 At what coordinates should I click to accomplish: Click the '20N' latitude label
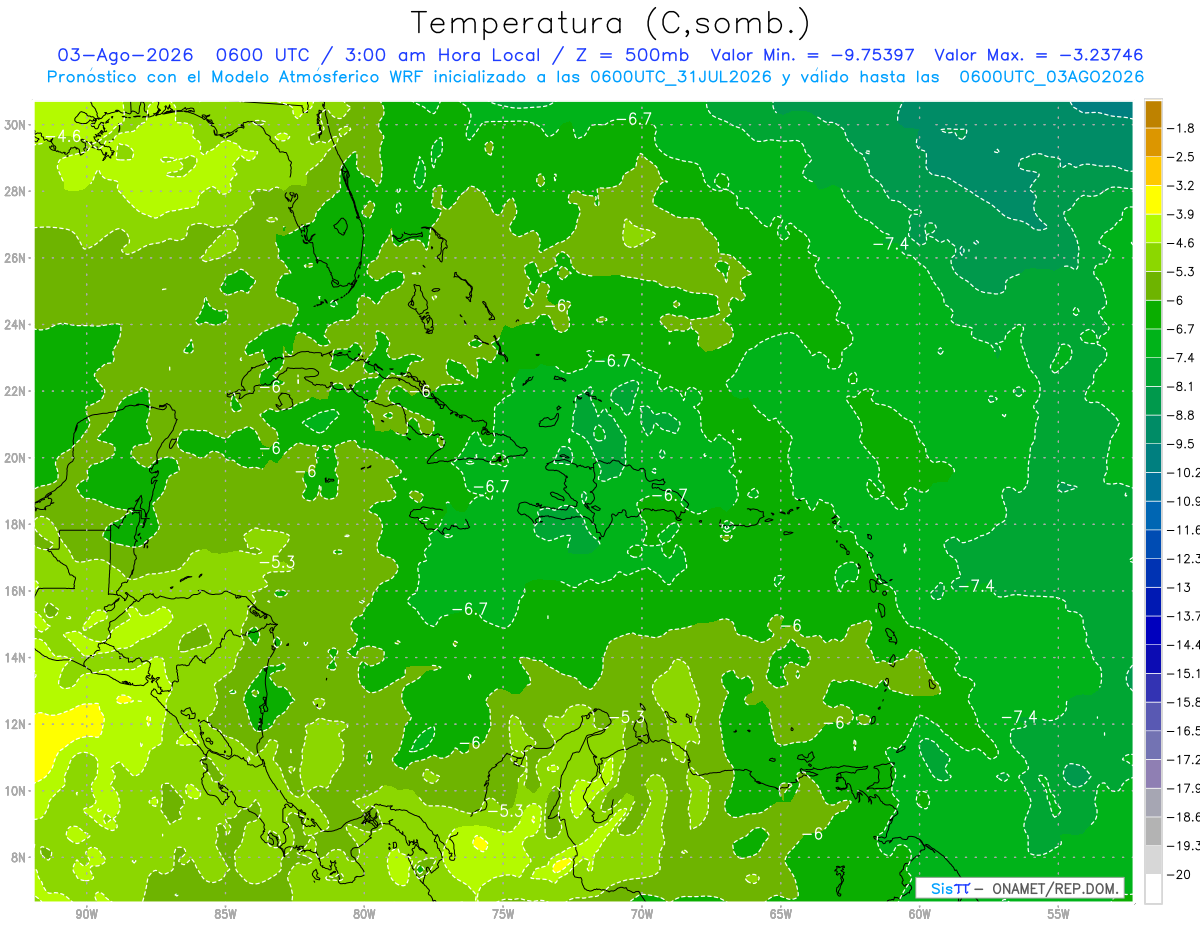coord(17,458)
